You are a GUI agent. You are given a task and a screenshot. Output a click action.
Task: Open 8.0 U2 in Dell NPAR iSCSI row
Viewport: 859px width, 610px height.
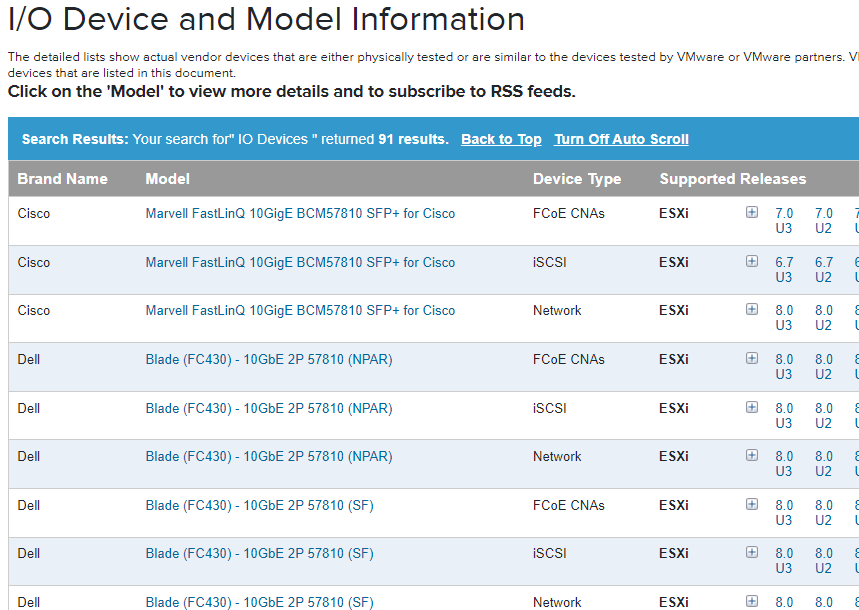[823, 416]
